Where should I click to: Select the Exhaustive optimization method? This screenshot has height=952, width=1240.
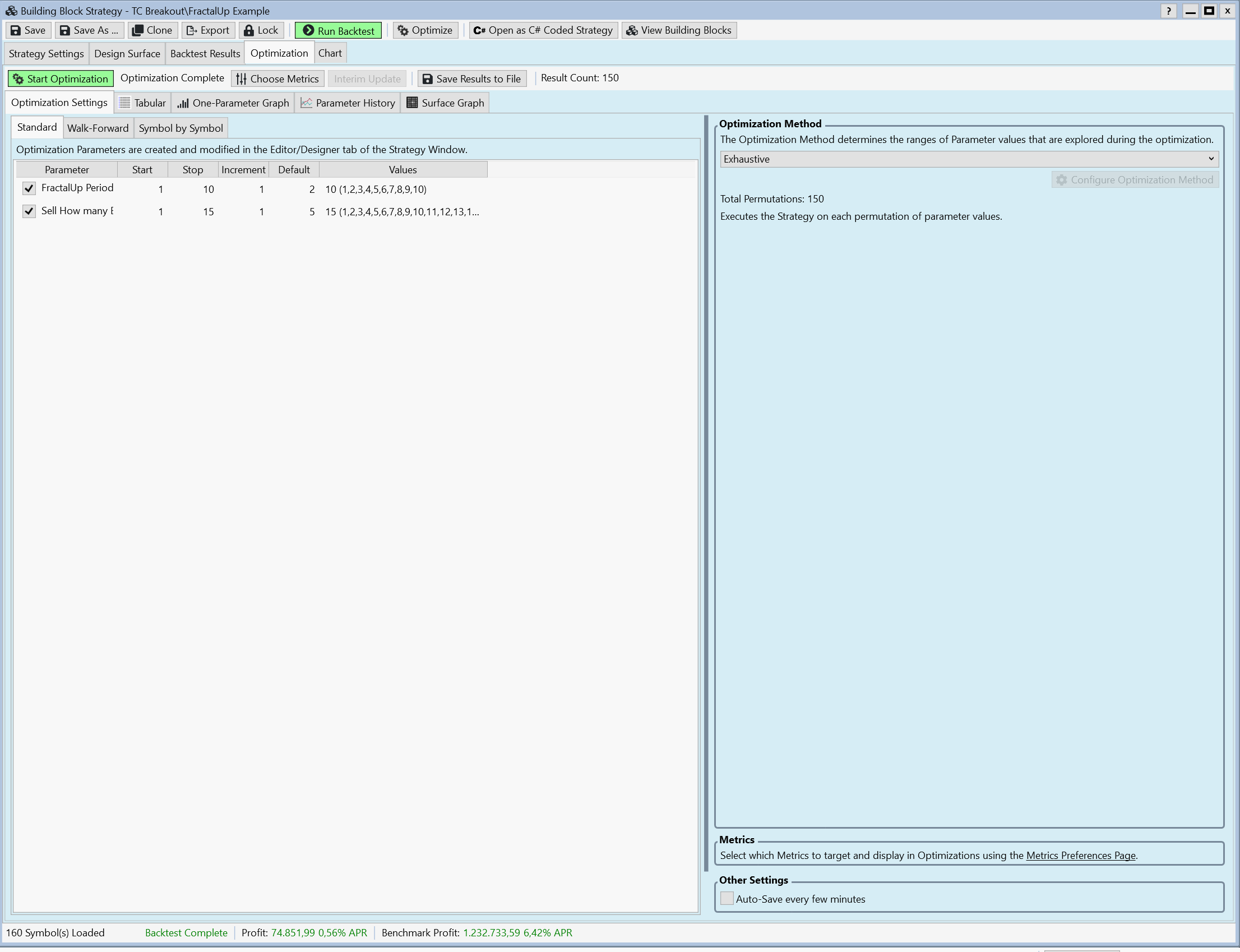(963, 159)
